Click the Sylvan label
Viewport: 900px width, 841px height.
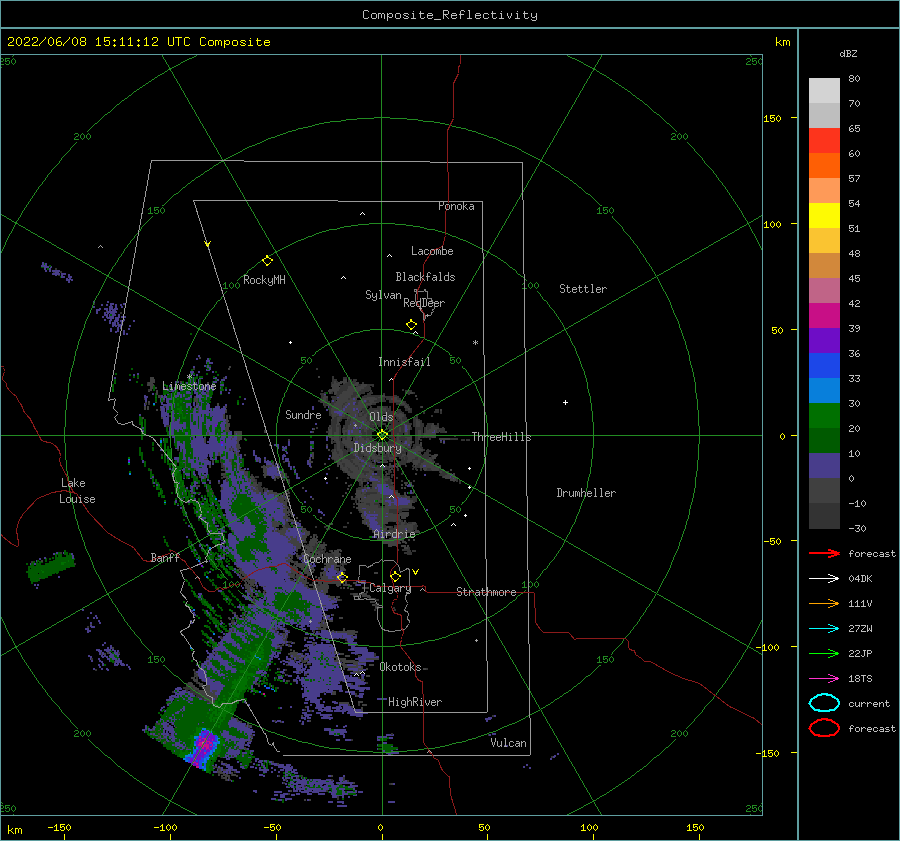[x=383, y=295]
